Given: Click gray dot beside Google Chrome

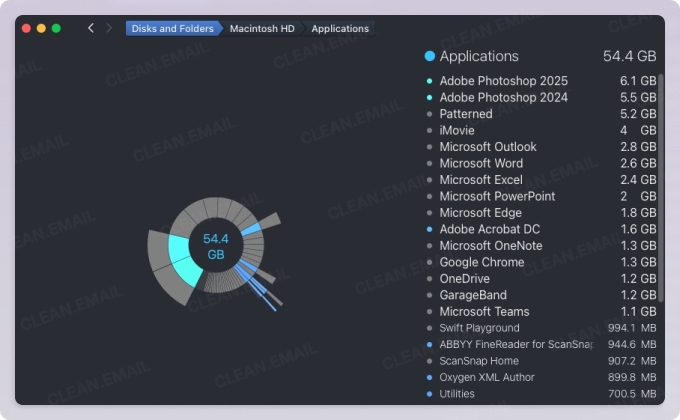Looking at the screenshot, I should click(x=429, y=262).
